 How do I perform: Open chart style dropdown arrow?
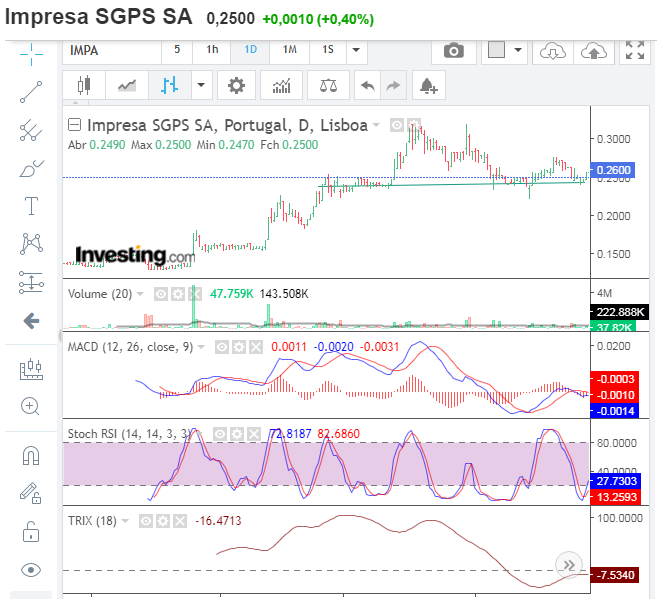click(x=201, y=86)
